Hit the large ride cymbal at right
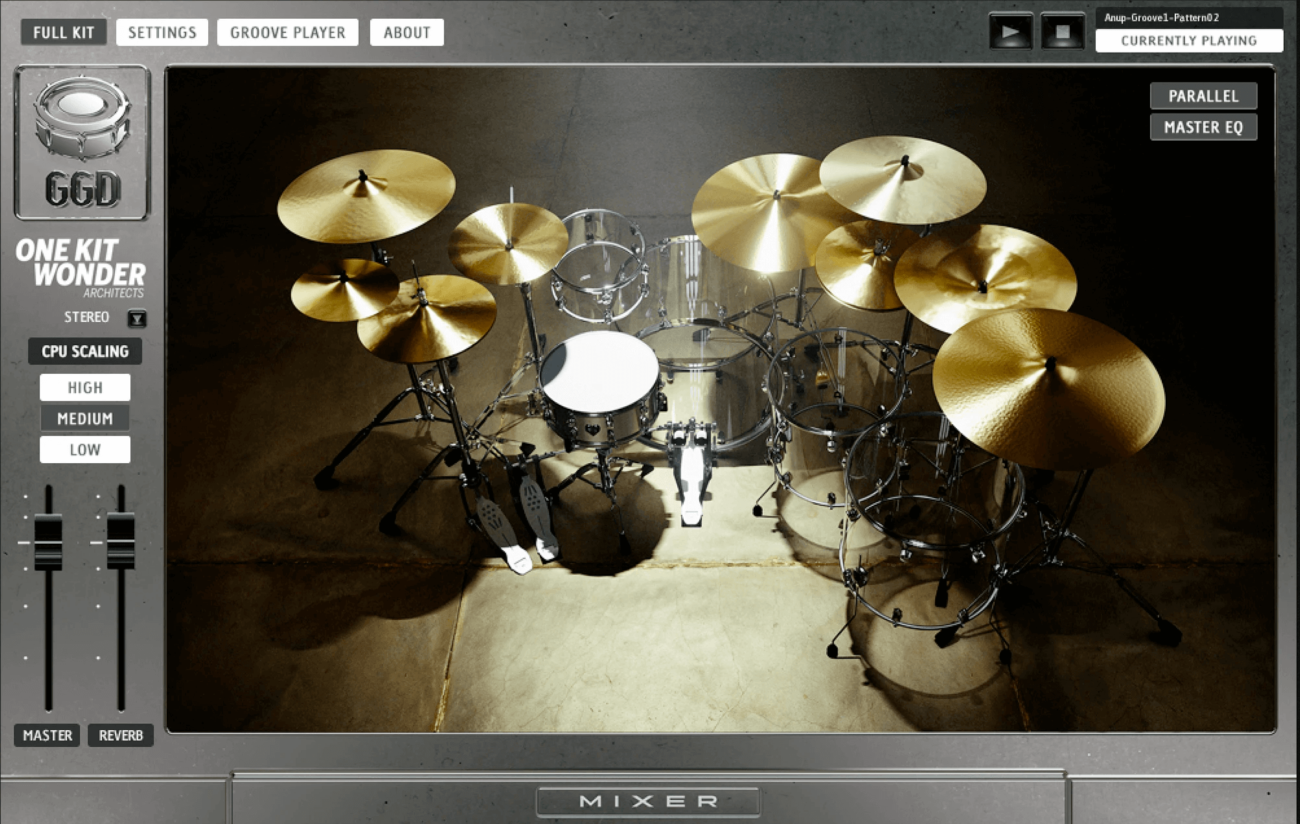 click(x=1047, y=386)
